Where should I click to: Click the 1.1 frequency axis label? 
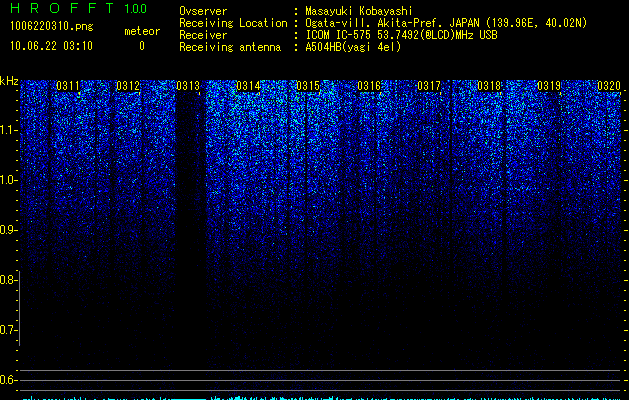tap(8, 130)
